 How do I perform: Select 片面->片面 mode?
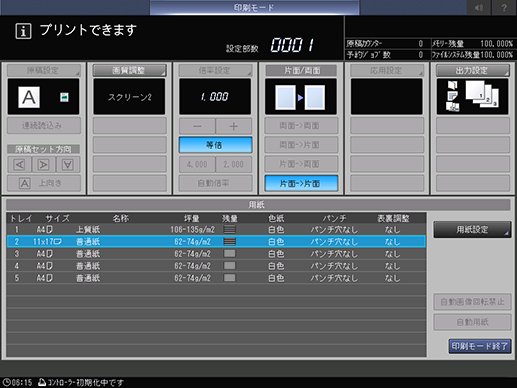[301, 183]
